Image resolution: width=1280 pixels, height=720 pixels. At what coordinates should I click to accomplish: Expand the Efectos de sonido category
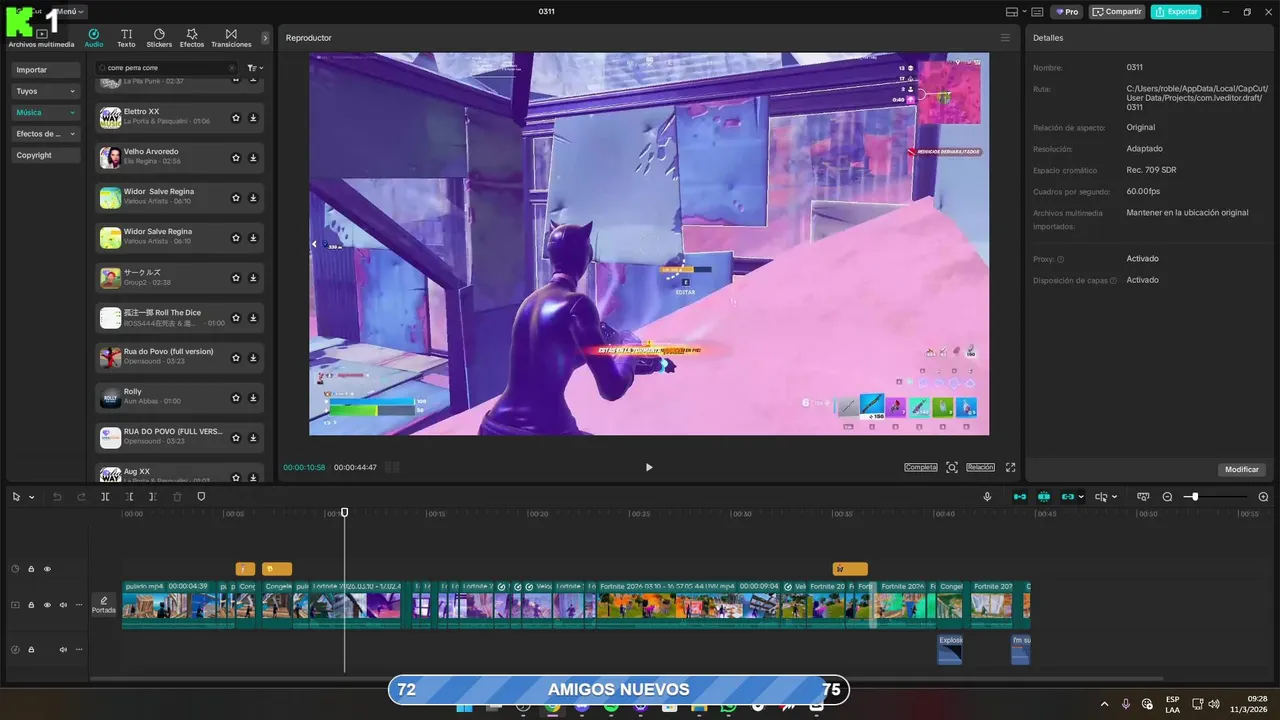tap(46, 134)
